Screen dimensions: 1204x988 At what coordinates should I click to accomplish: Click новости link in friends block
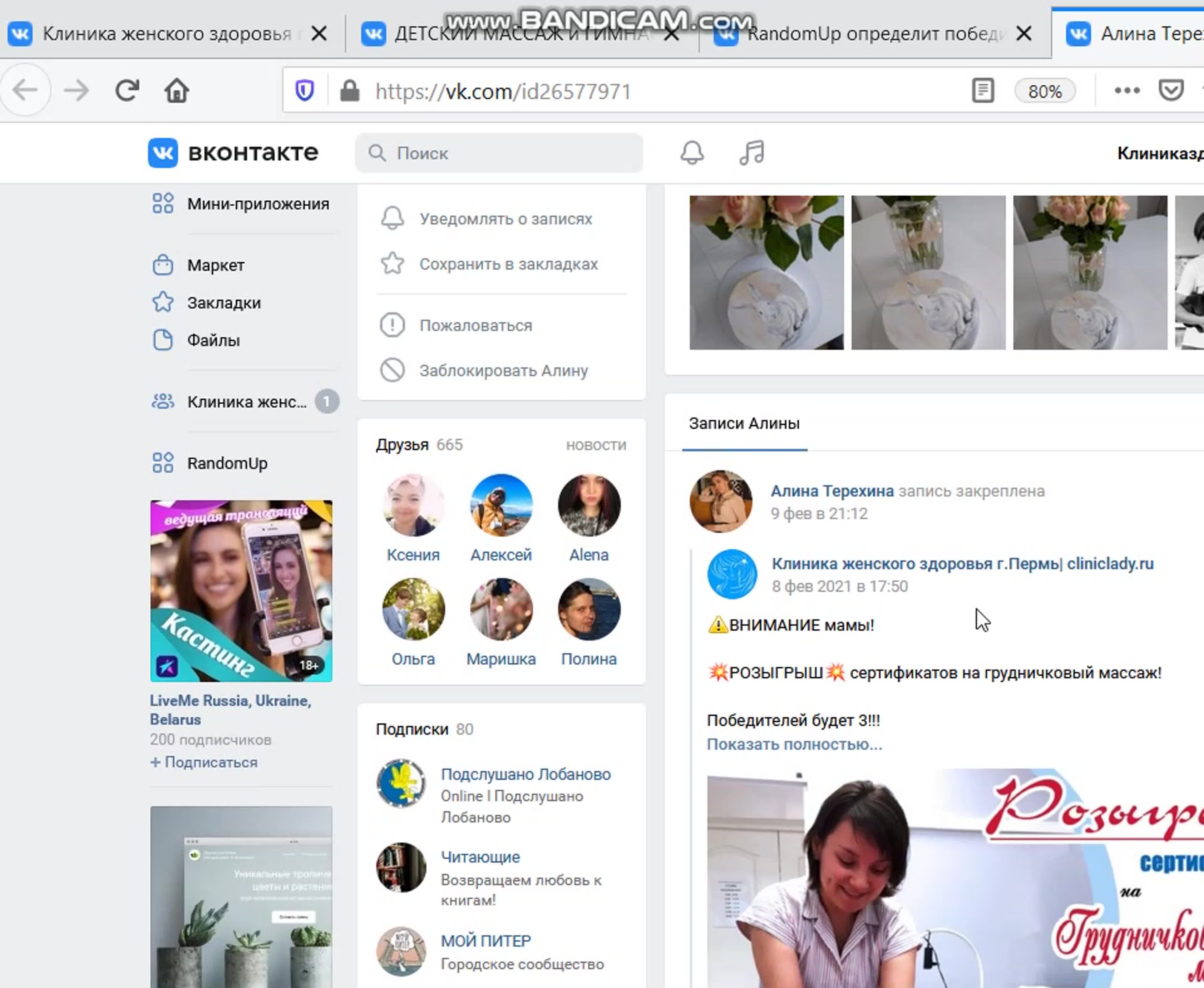(x=596, y=445)
